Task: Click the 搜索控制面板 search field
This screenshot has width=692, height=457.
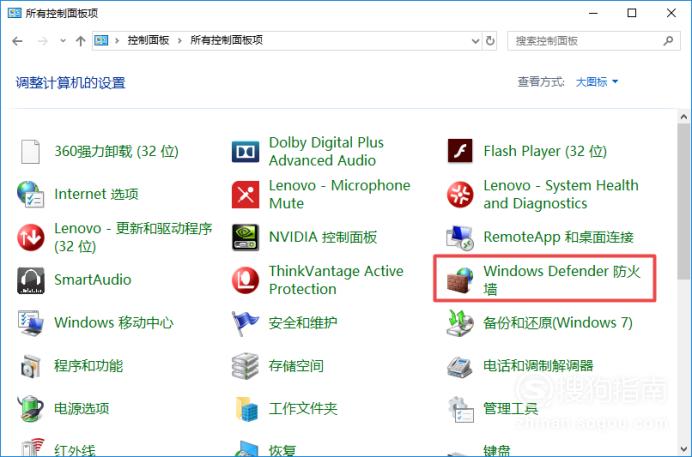Action: point(594,41)
